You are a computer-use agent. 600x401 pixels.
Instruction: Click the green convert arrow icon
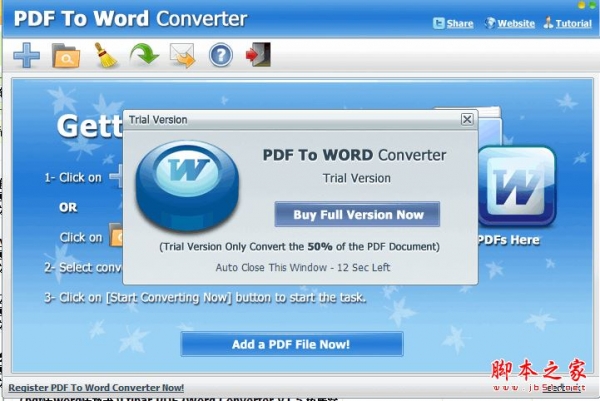point(144,55)
